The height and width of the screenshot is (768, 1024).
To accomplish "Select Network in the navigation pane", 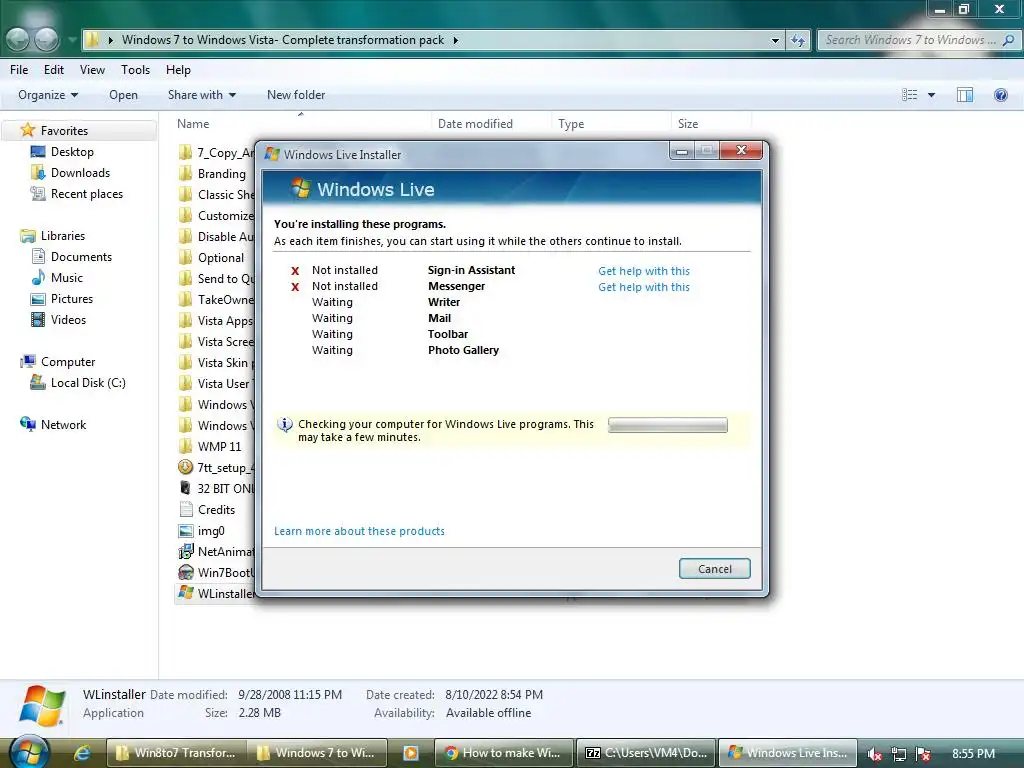I will [x=63, y=424].
